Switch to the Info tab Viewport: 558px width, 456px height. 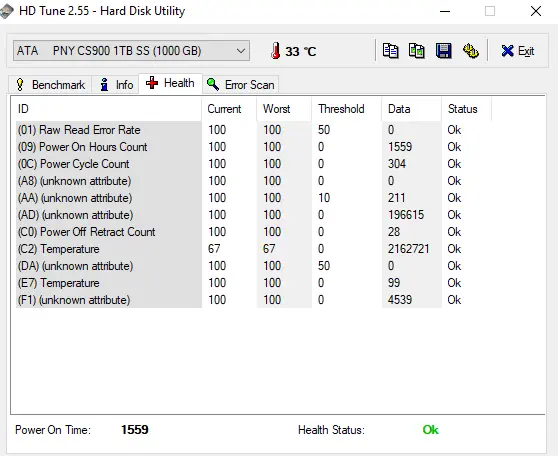(x=116, y=85)
